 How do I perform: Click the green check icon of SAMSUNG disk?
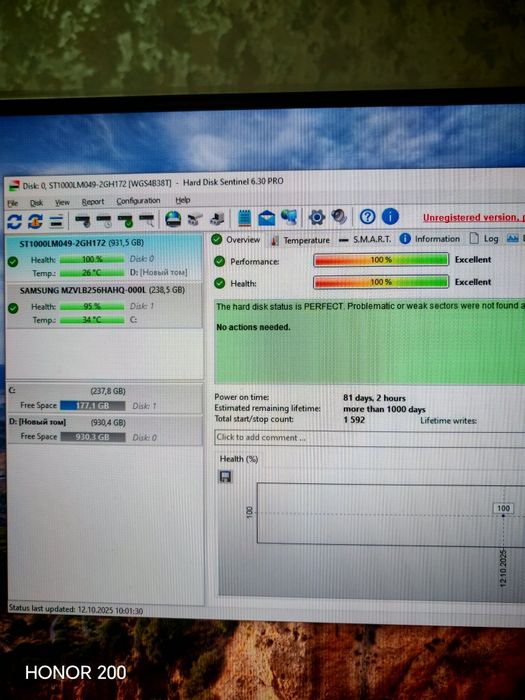(x=13, y=308)
